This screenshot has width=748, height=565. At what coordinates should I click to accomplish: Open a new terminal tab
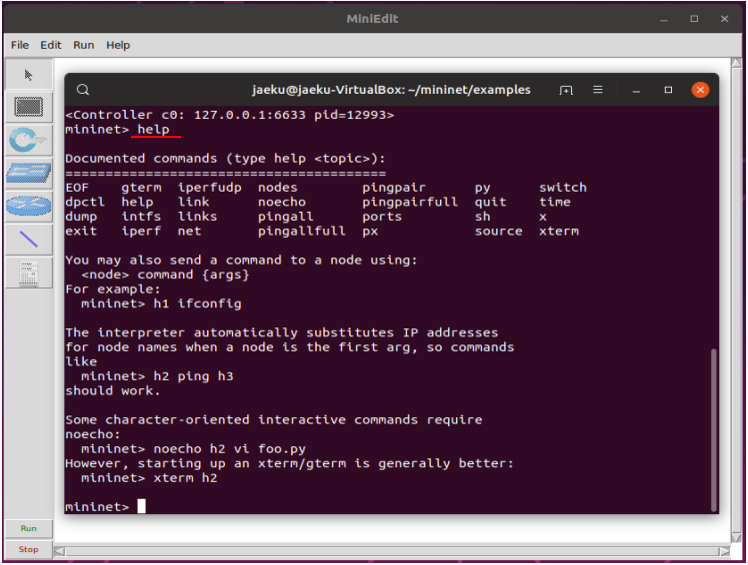point(566,90)
